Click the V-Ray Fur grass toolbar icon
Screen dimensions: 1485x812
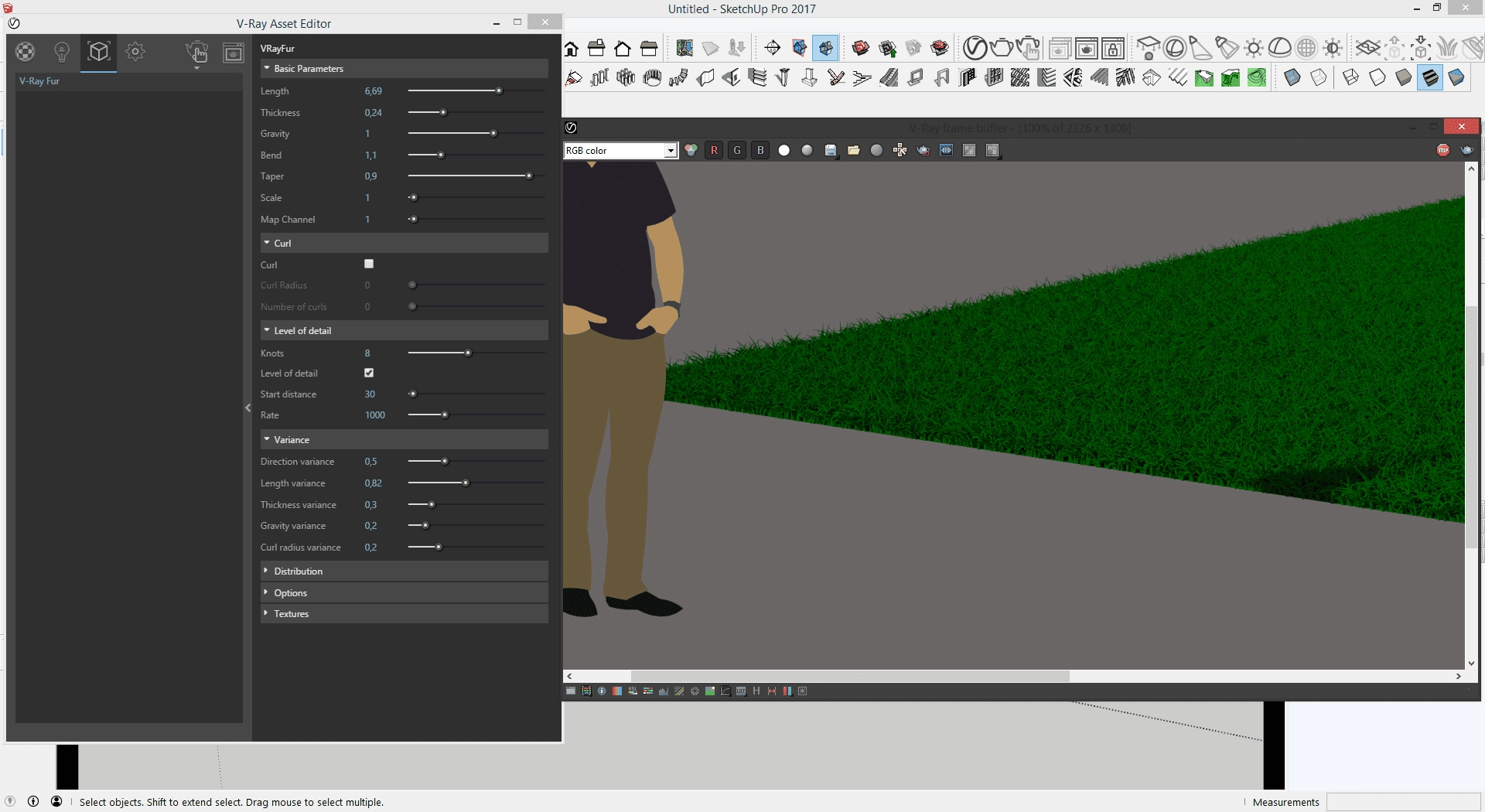click(1447, 48)
